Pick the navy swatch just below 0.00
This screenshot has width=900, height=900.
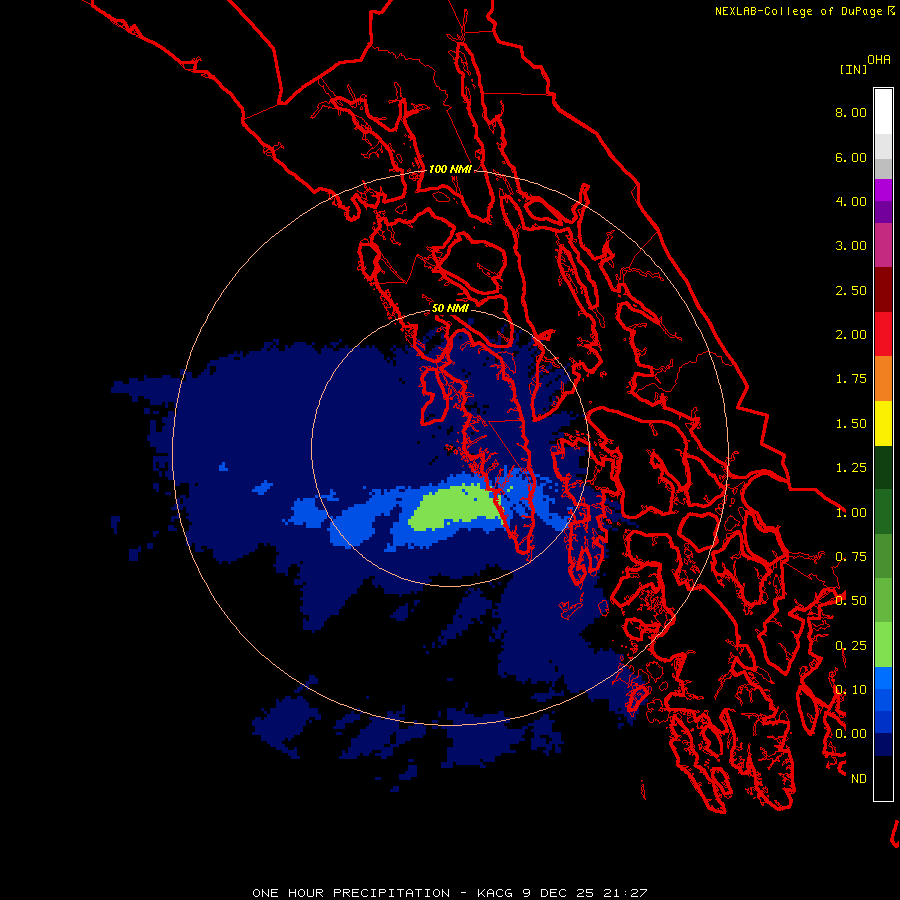point(883,745)
